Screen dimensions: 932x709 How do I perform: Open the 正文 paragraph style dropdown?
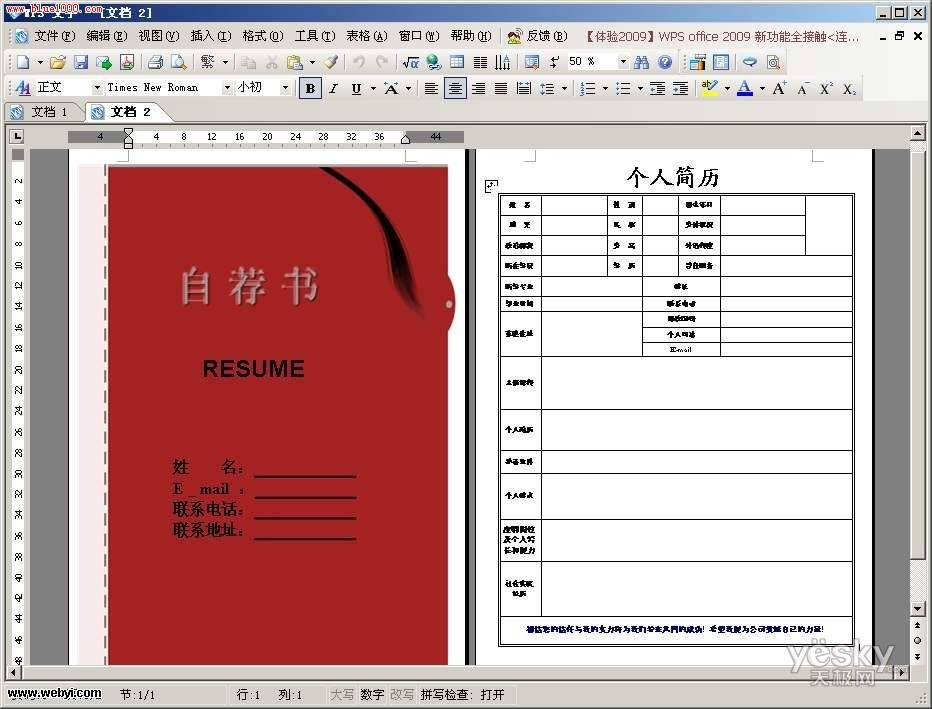pyautogui.click(x=97, y=88)
